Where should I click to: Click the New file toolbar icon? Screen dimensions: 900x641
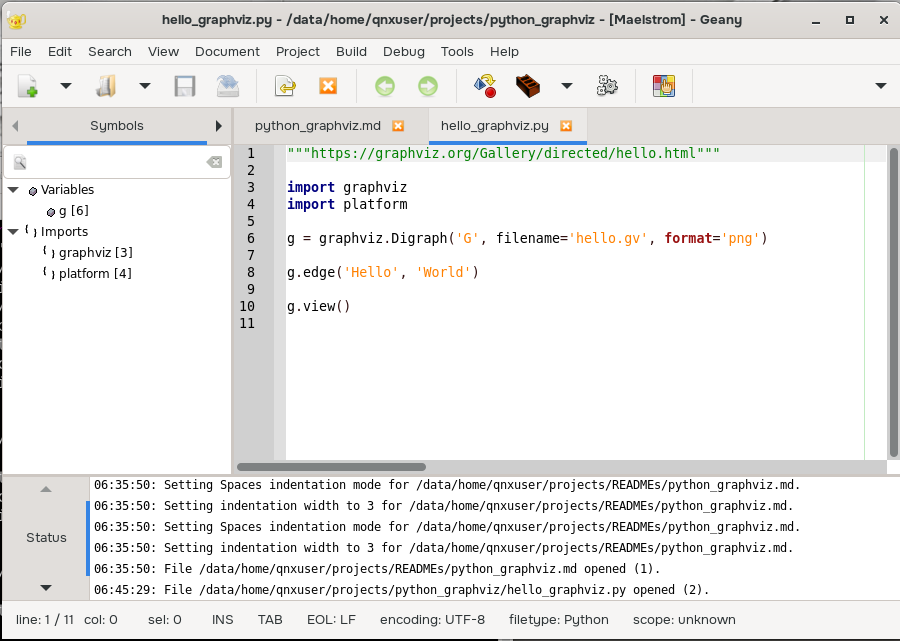(28, 86)
